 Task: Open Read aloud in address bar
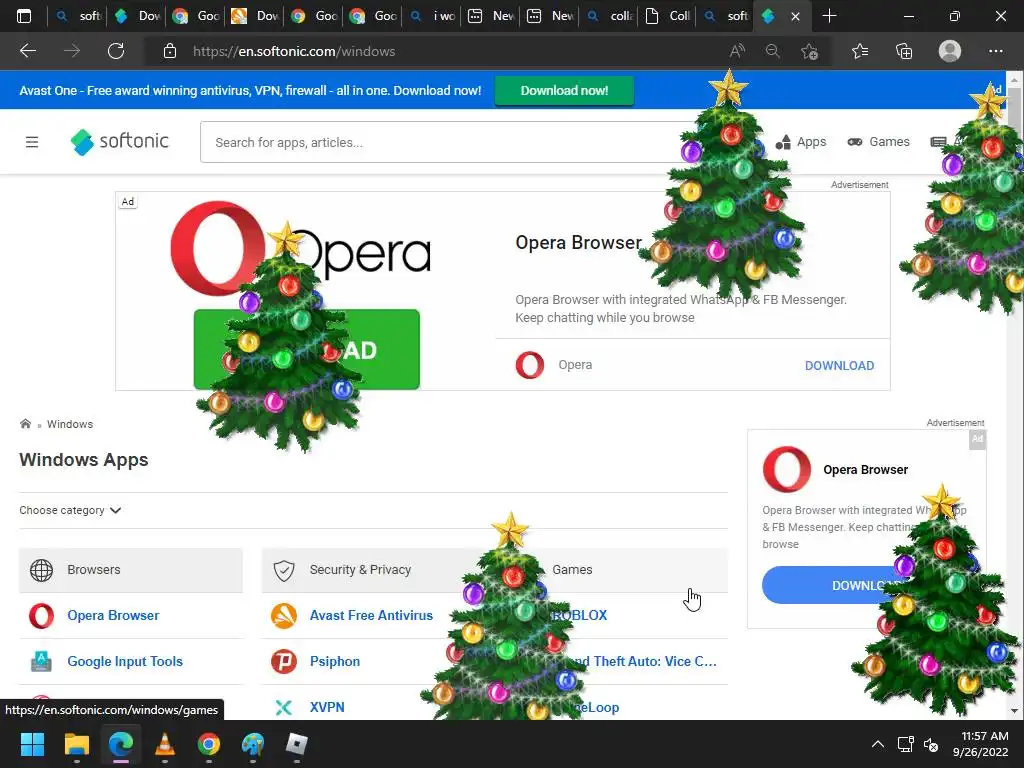pos(737,51)
